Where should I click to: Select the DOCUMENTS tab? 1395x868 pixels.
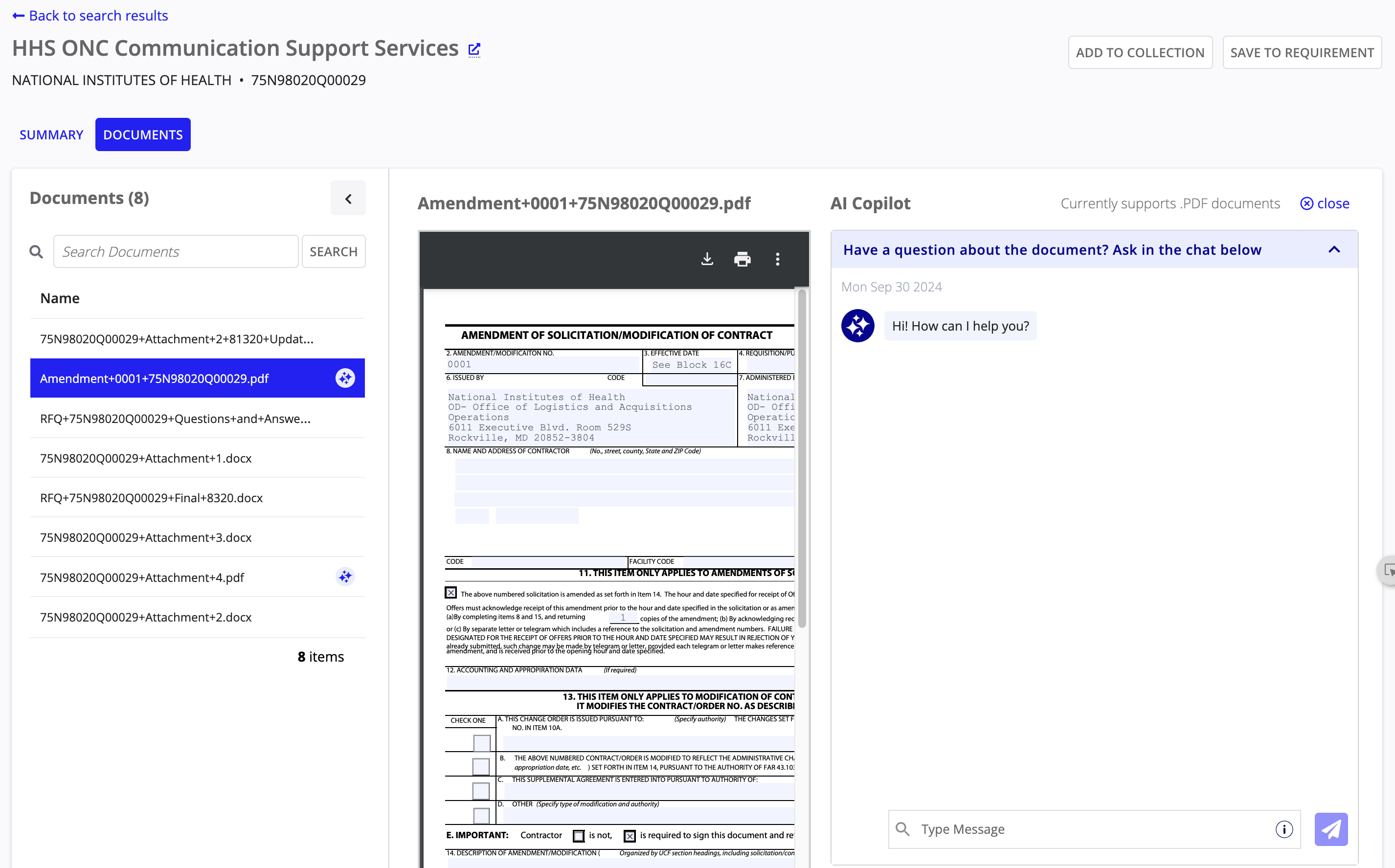point(143,134)
